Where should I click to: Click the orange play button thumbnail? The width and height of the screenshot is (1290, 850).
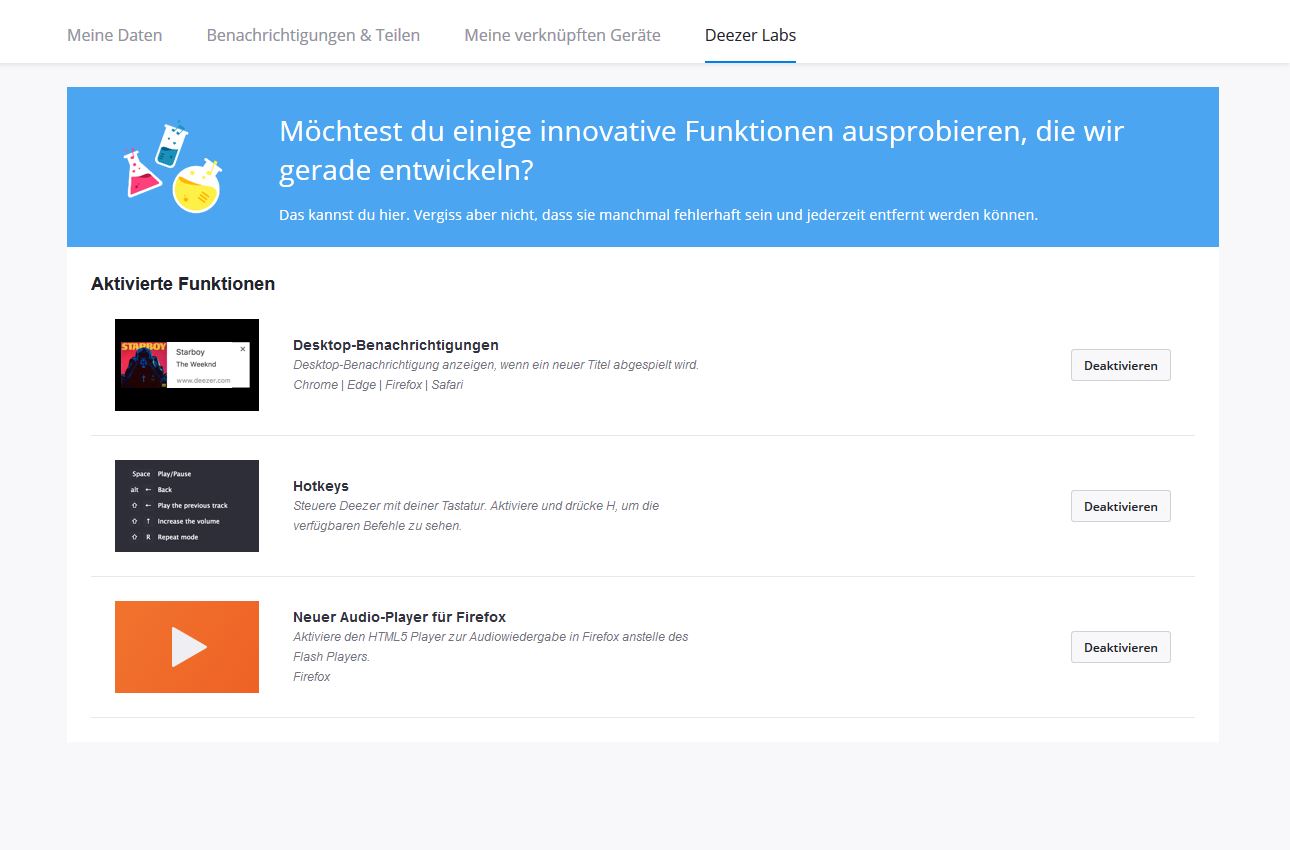click(x=187, y=647)
